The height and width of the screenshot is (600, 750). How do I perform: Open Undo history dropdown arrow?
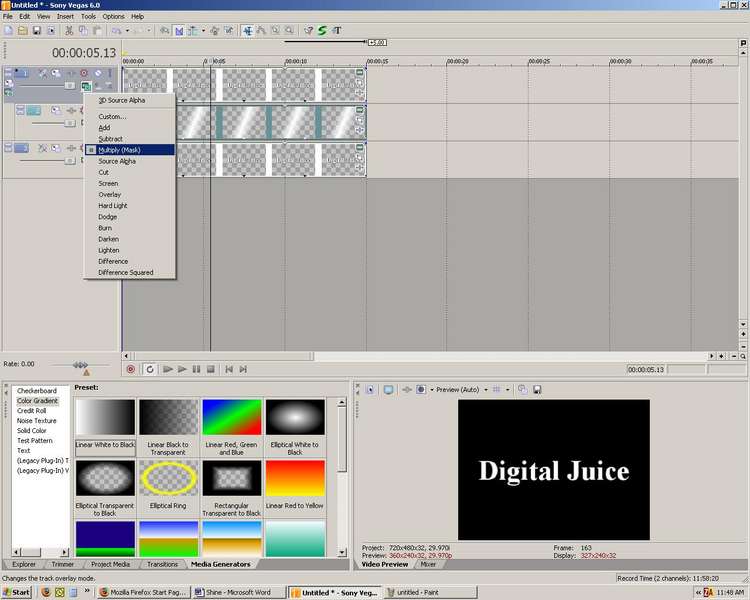click(x=127, y=31)
